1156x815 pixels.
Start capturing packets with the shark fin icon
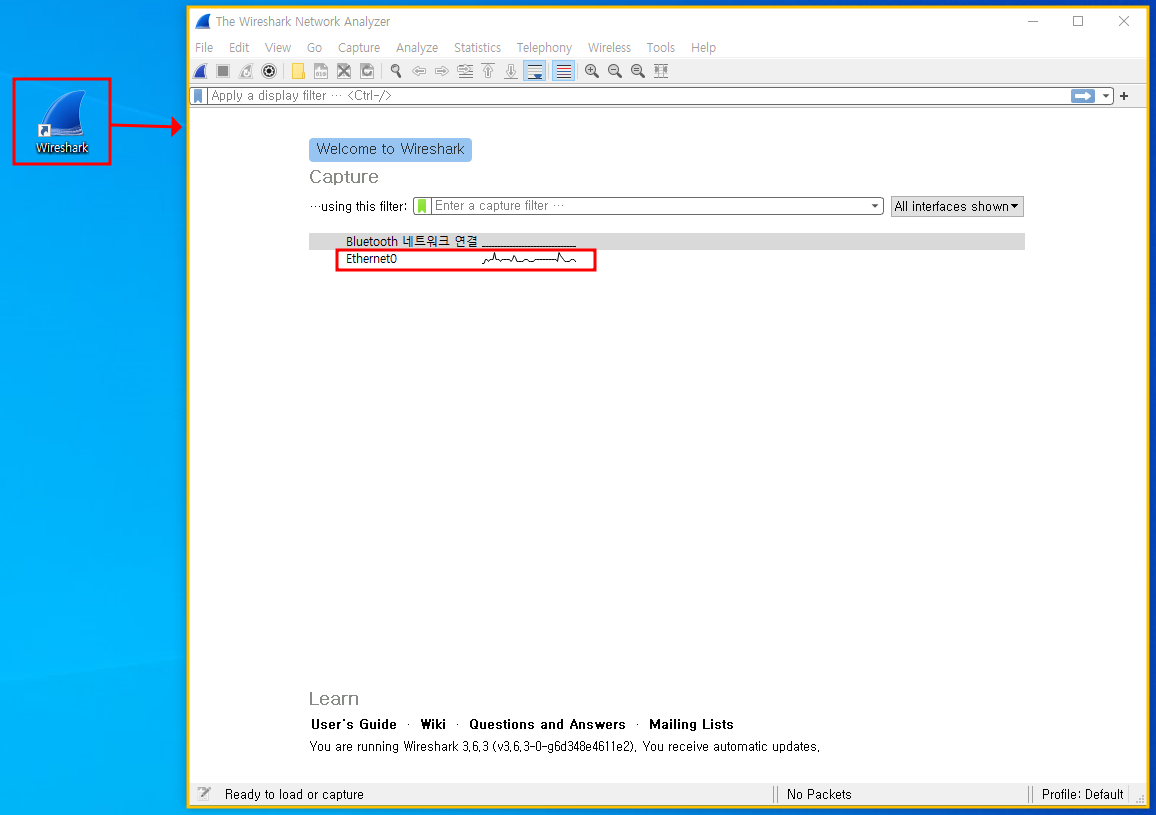click(x=201, y=72)
